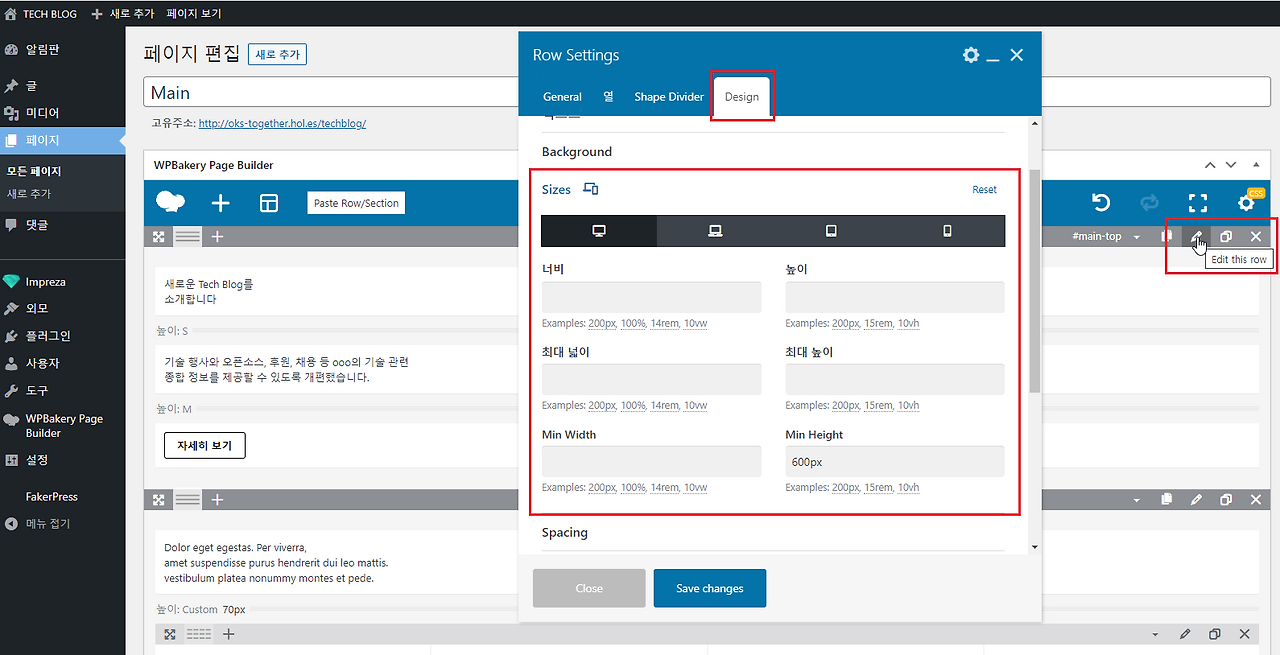1280x655 pixels.
Task: Click the grey Close button in dialog
Action: tap(589, 588)
